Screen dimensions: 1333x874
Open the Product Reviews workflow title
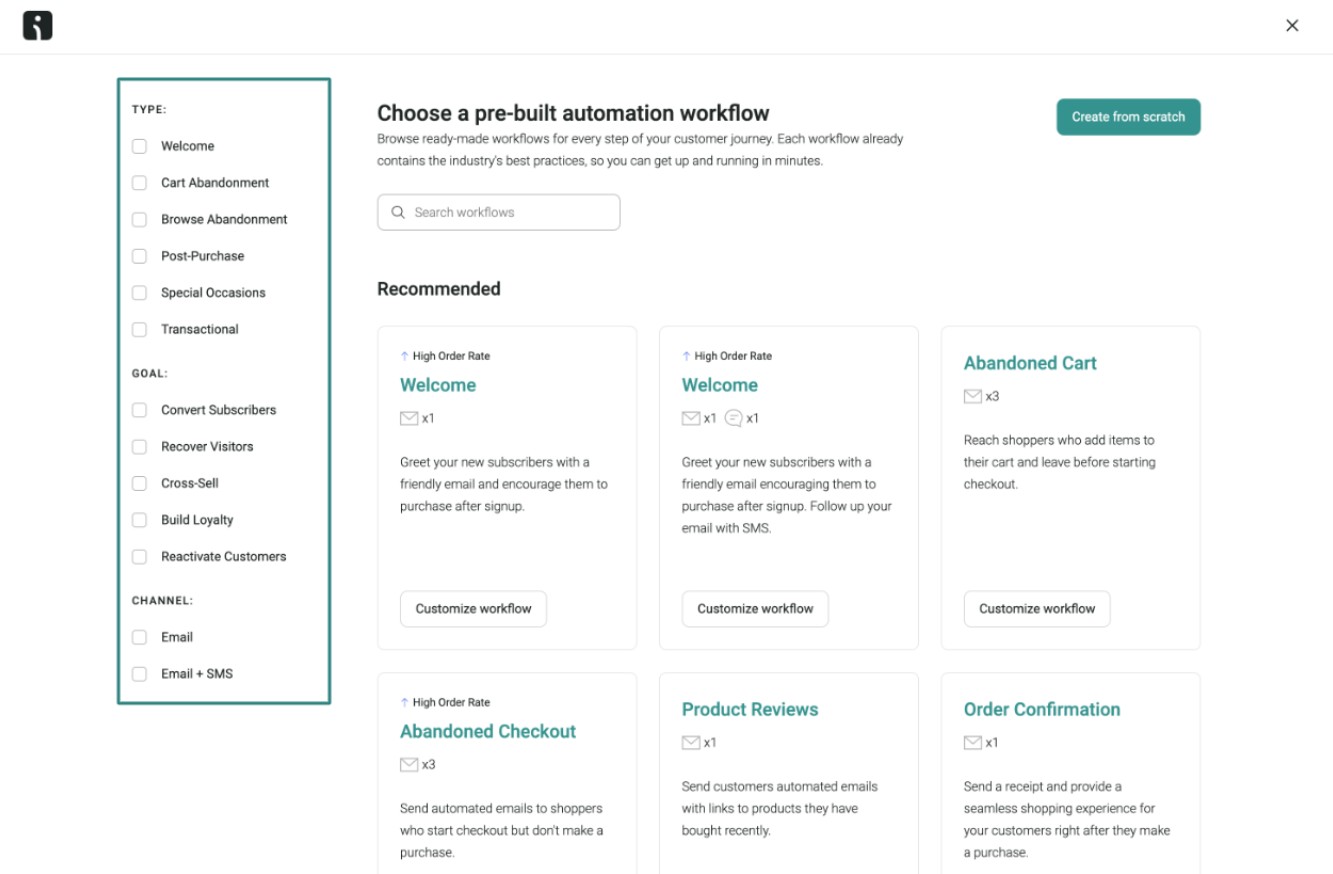pos(750,709)
